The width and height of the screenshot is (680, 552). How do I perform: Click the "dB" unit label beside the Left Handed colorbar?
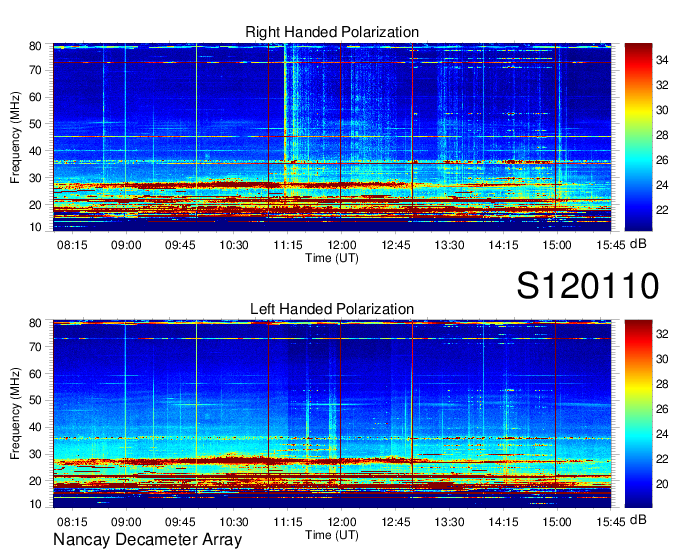pyautogui.click(x=638, y=520)
